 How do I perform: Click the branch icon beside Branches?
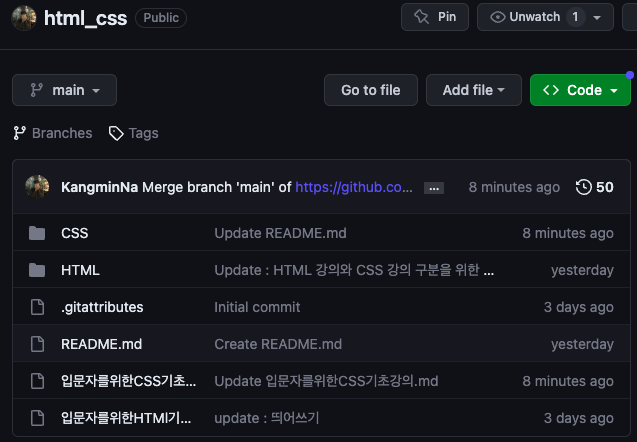coord(20,133)
